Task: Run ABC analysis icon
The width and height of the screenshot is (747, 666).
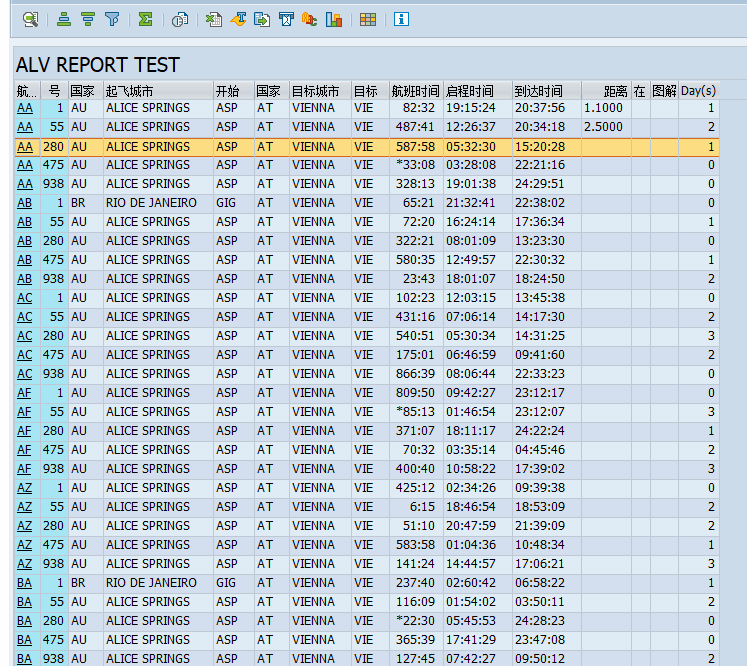Action: click(310, 20)
